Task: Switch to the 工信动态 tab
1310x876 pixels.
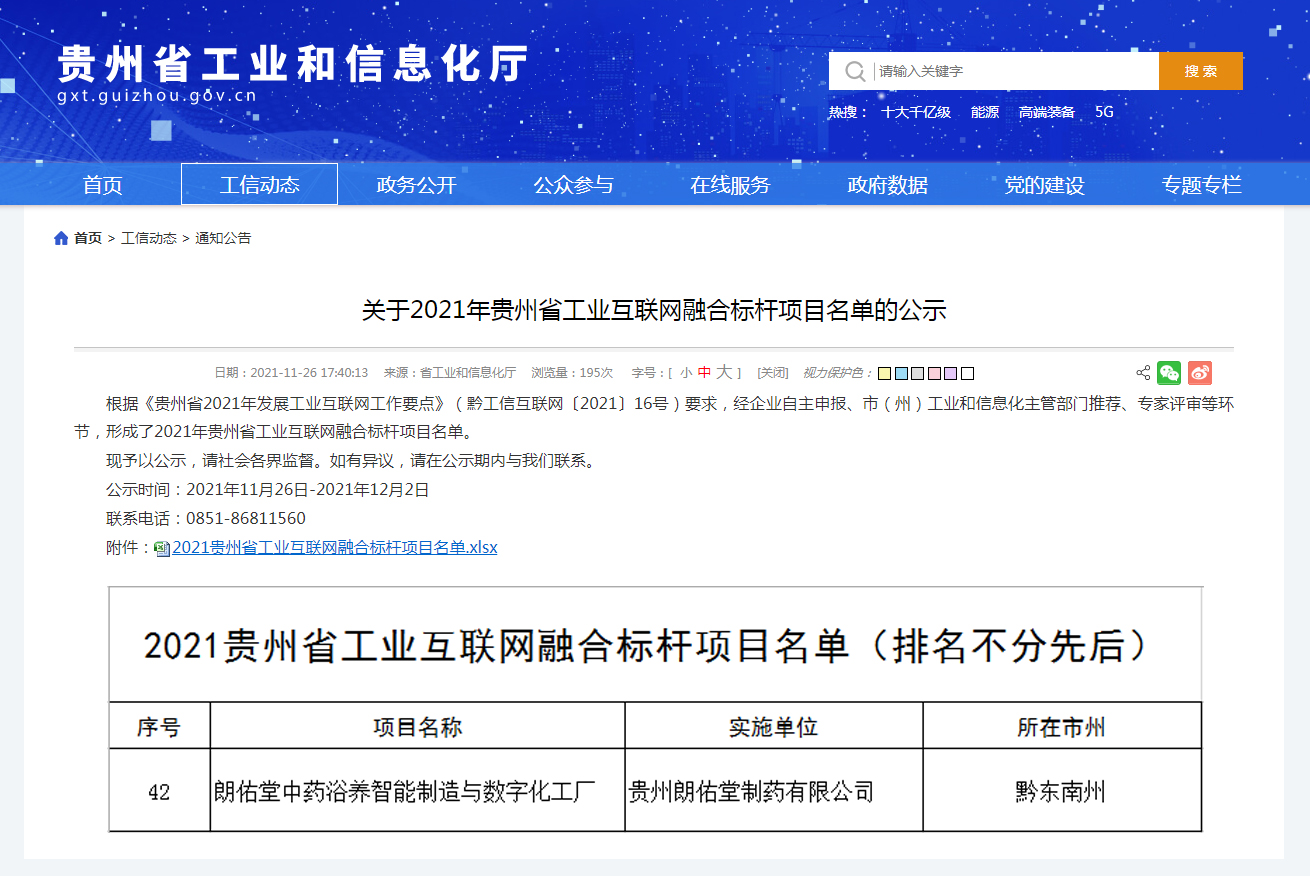Action: (x=259, y=185)
